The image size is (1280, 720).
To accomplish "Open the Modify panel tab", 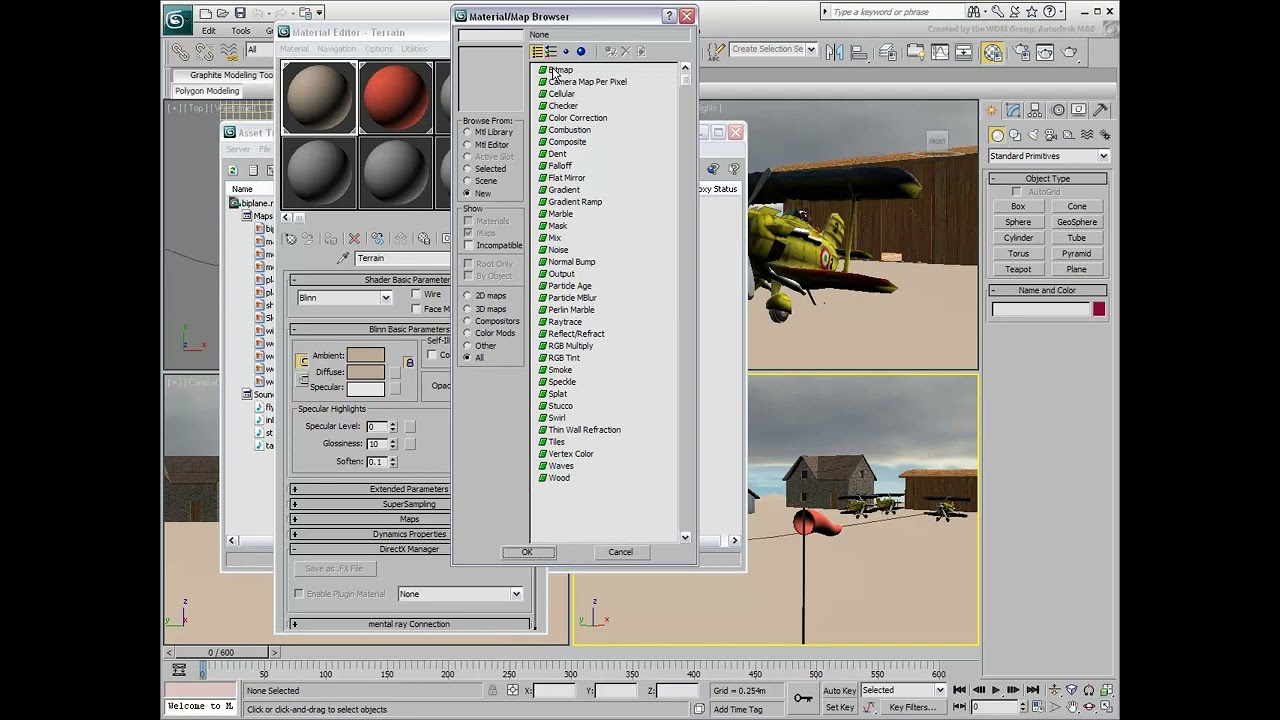I will coord(1014,110).
